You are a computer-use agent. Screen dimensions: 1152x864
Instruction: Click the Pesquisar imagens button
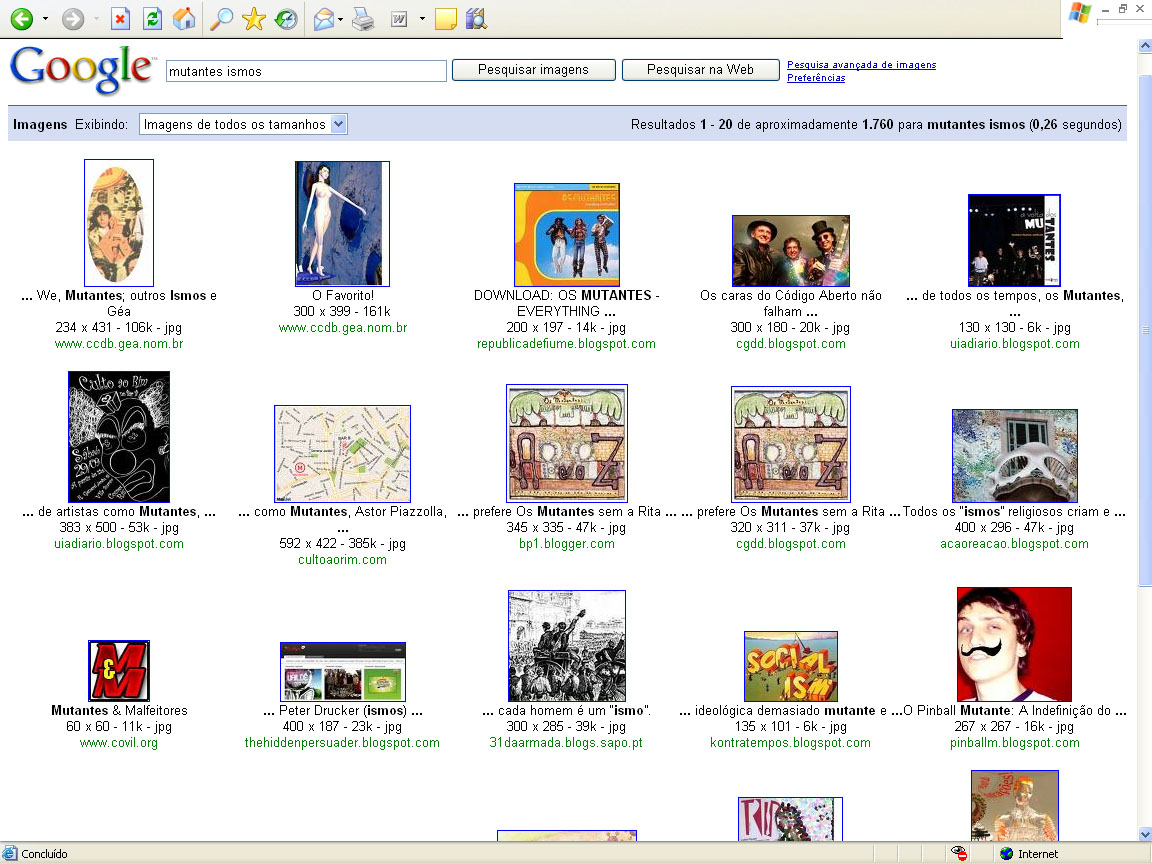(533, 70)
